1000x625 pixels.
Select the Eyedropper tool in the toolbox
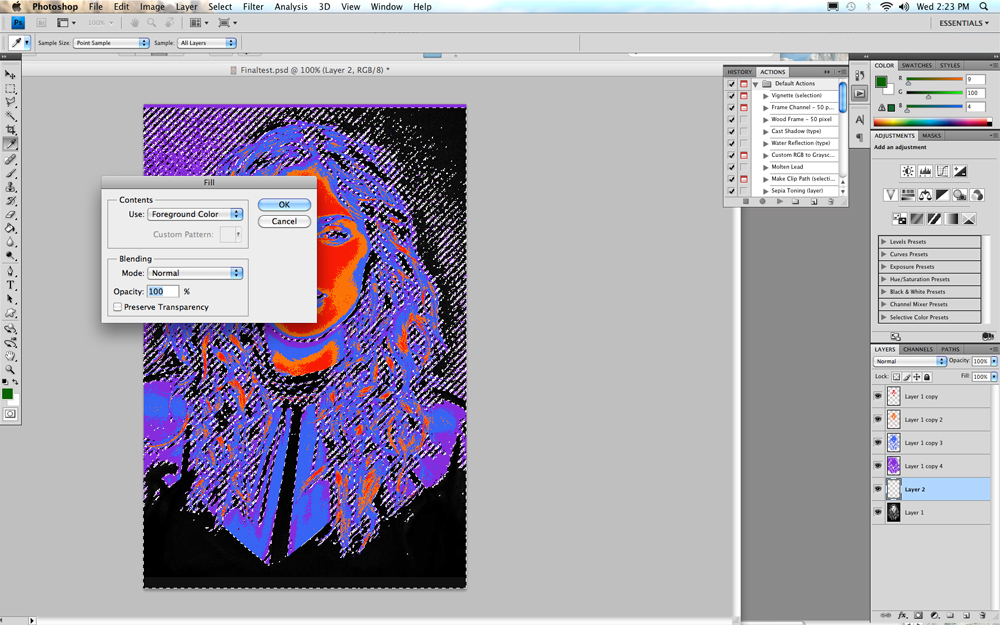[10, 144]
